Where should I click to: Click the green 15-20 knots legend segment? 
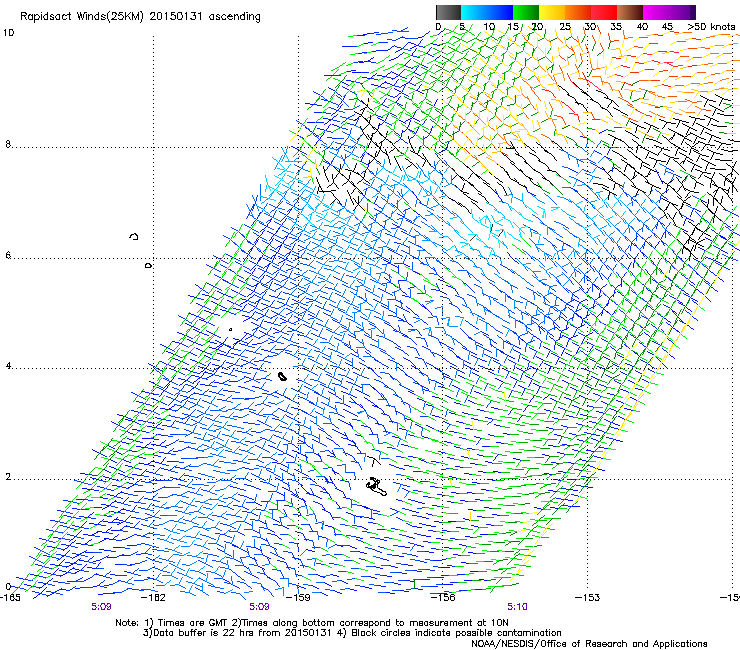pyautogui.click(x=526, y=12)
